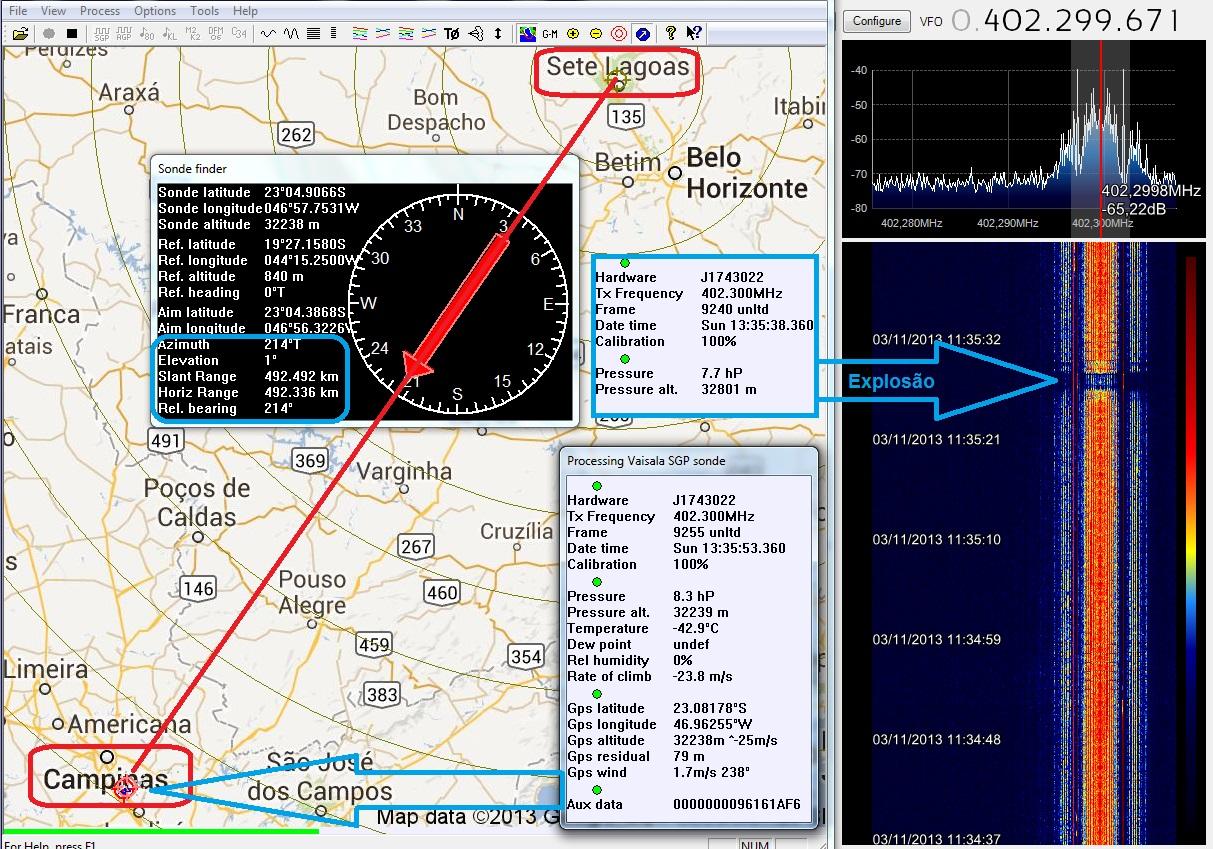Click the yellow question mark help icon
1213x849 pixels.
click(671, 34)
